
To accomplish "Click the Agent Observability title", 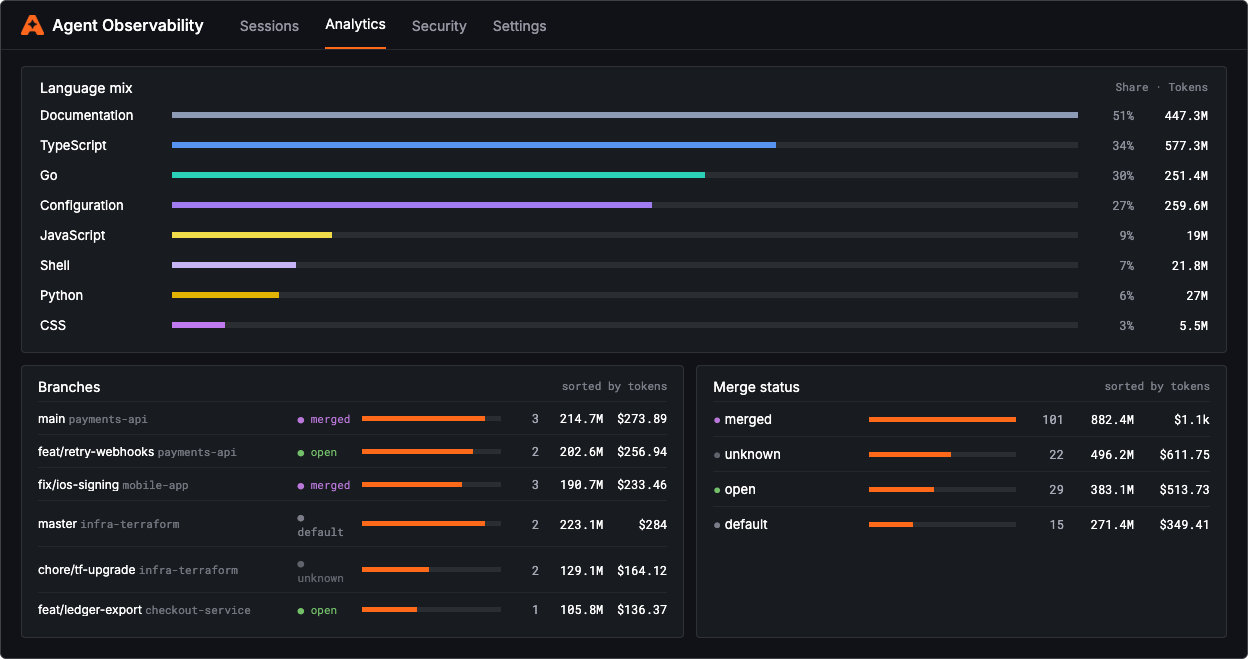I will (x=127, y=26).
